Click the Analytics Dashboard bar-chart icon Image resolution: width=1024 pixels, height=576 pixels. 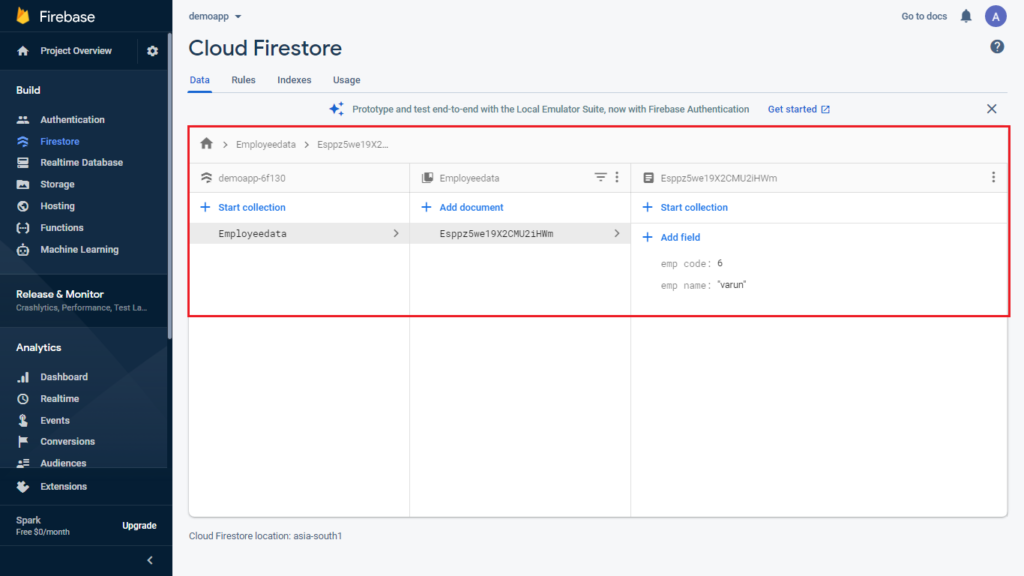tap(23, 377)
